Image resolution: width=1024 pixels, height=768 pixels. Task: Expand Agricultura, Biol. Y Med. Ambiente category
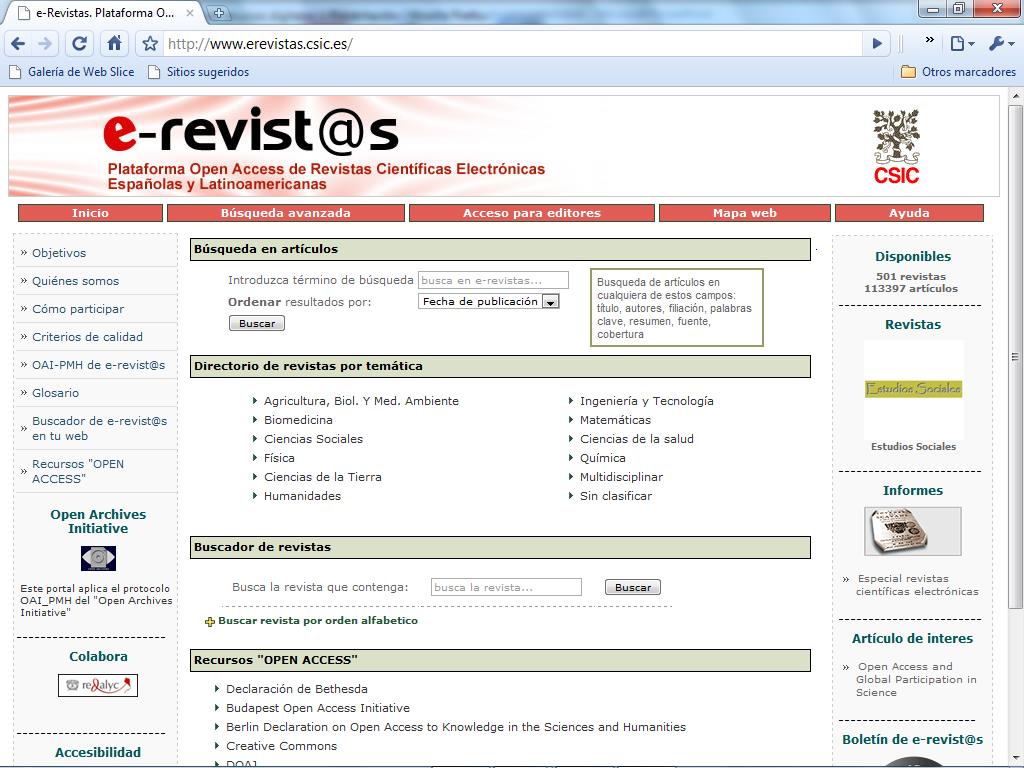click(361, 401)
